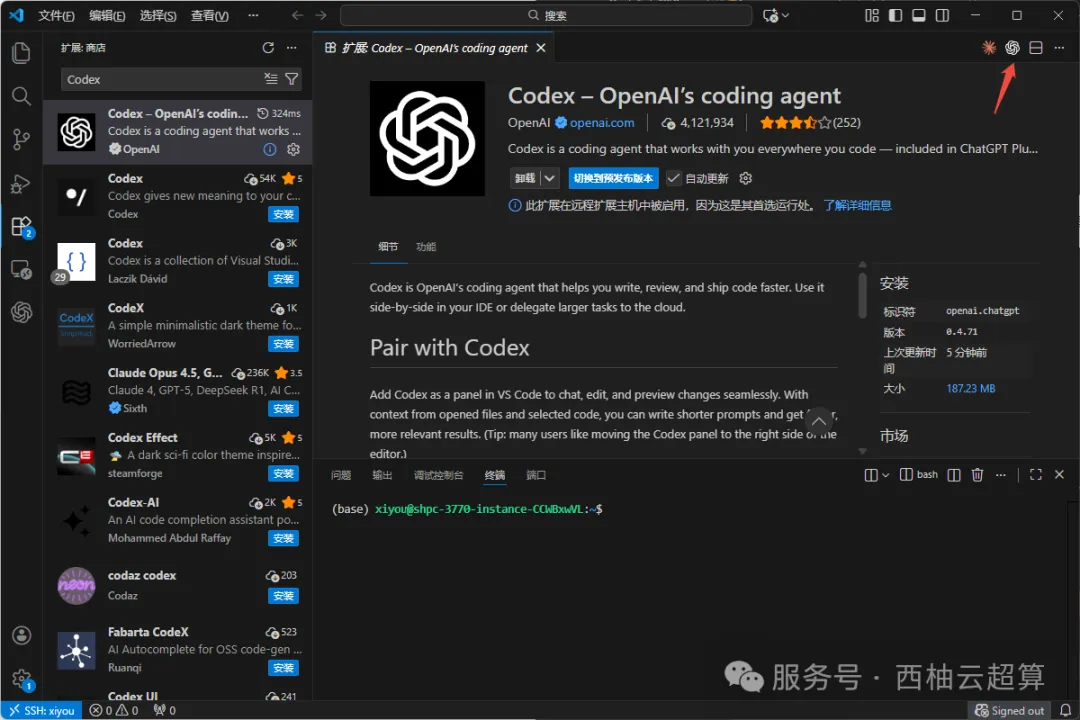Click 切换到预发布版本 button
The width and height of the screenshot is (1080, 720).
613,178
